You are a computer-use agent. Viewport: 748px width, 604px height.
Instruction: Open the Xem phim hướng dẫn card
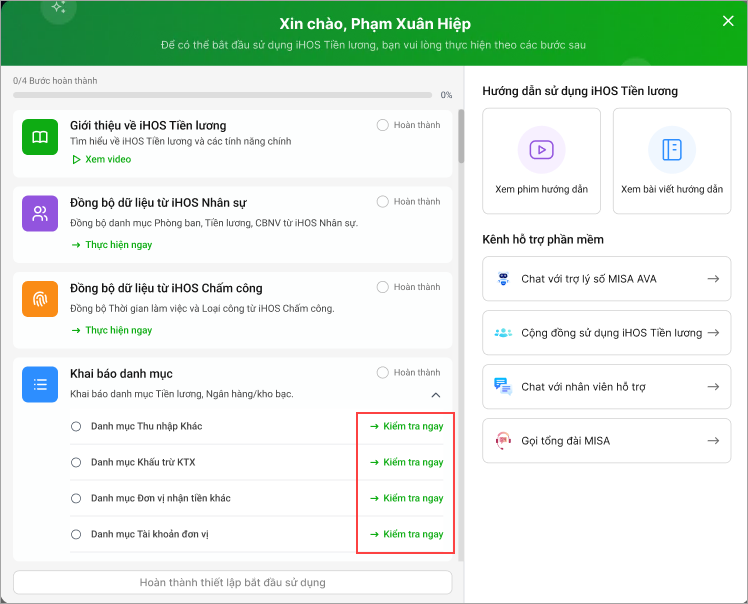[x=541, y=161]
